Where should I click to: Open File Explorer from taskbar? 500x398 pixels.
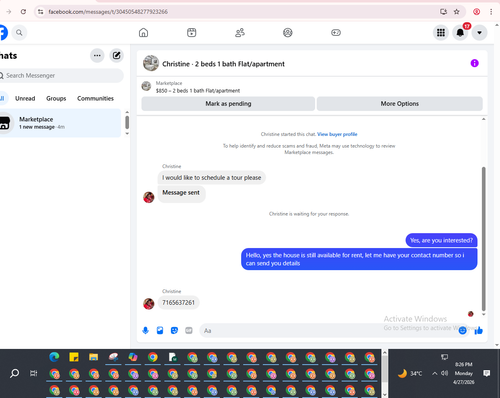tap(93, 357)
